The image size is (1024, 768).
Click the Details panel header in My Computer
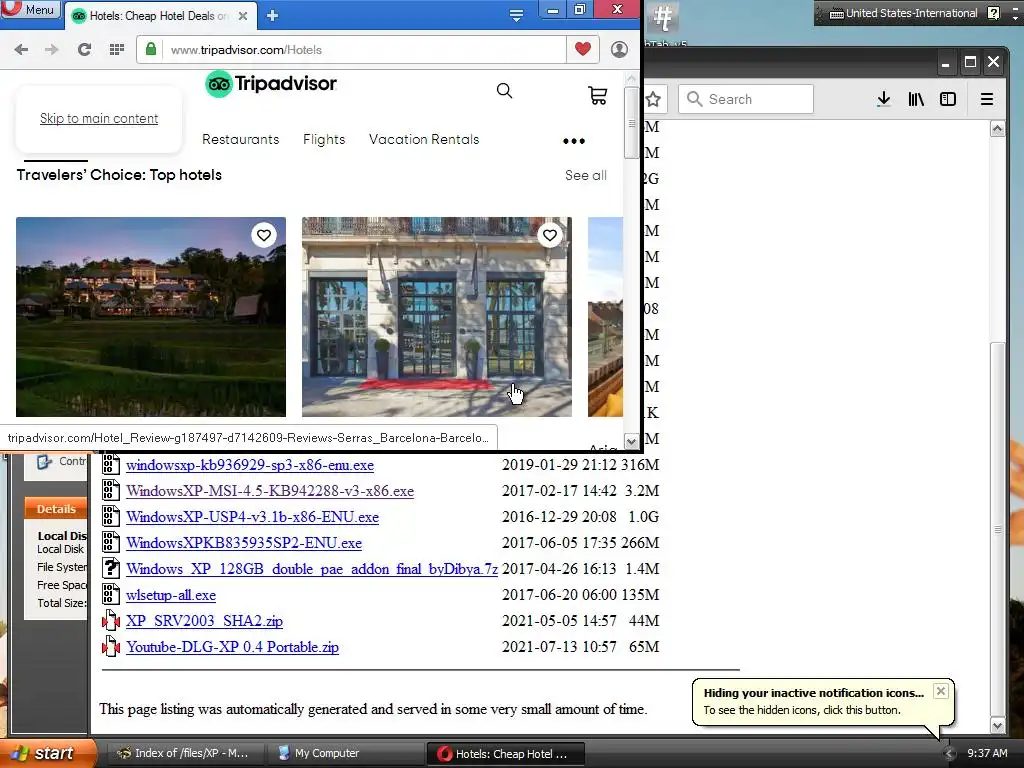coord(56,509)
